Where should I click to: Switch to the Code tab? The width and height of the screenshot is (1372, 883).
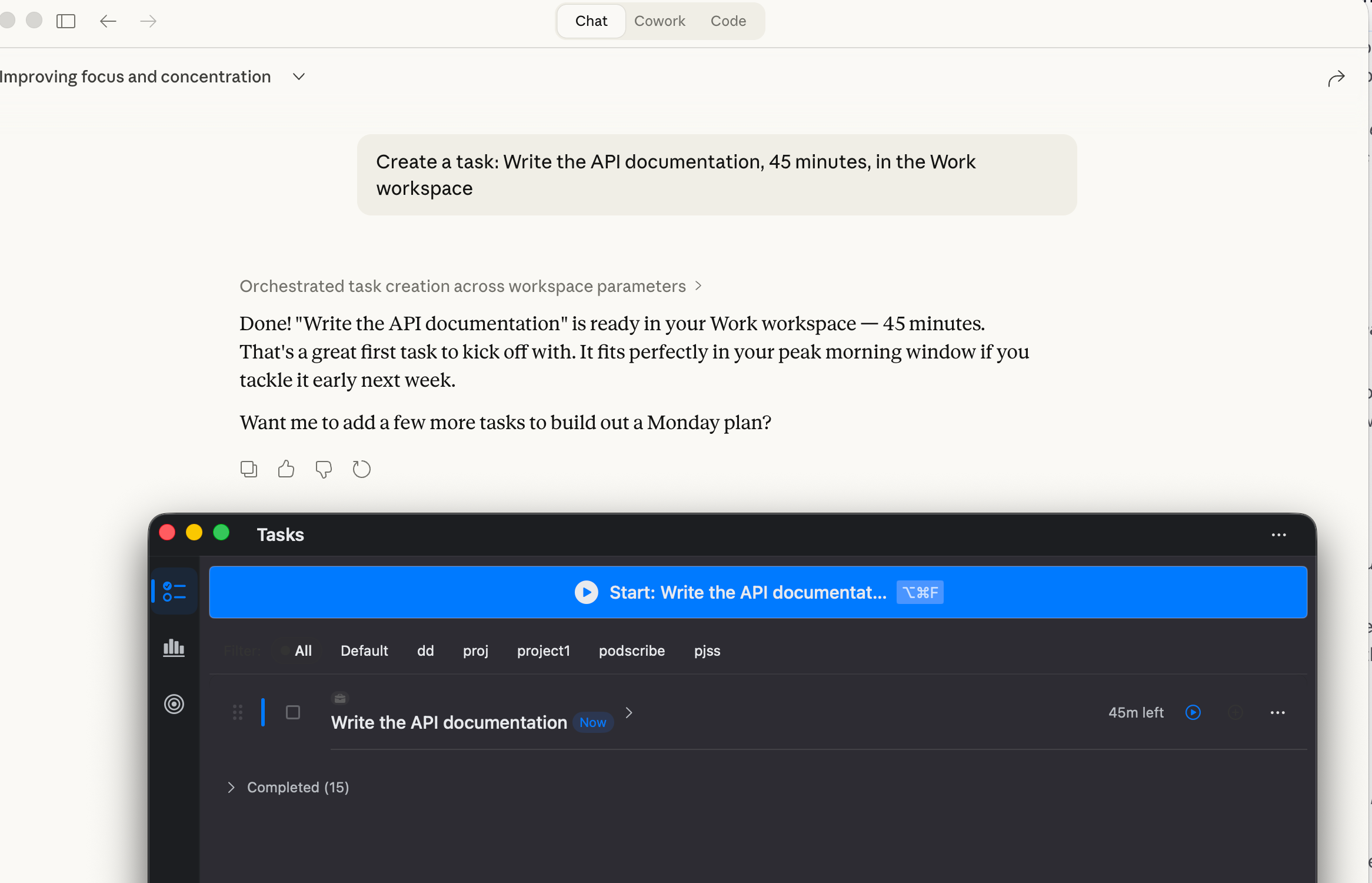click(x=728, y=21)
